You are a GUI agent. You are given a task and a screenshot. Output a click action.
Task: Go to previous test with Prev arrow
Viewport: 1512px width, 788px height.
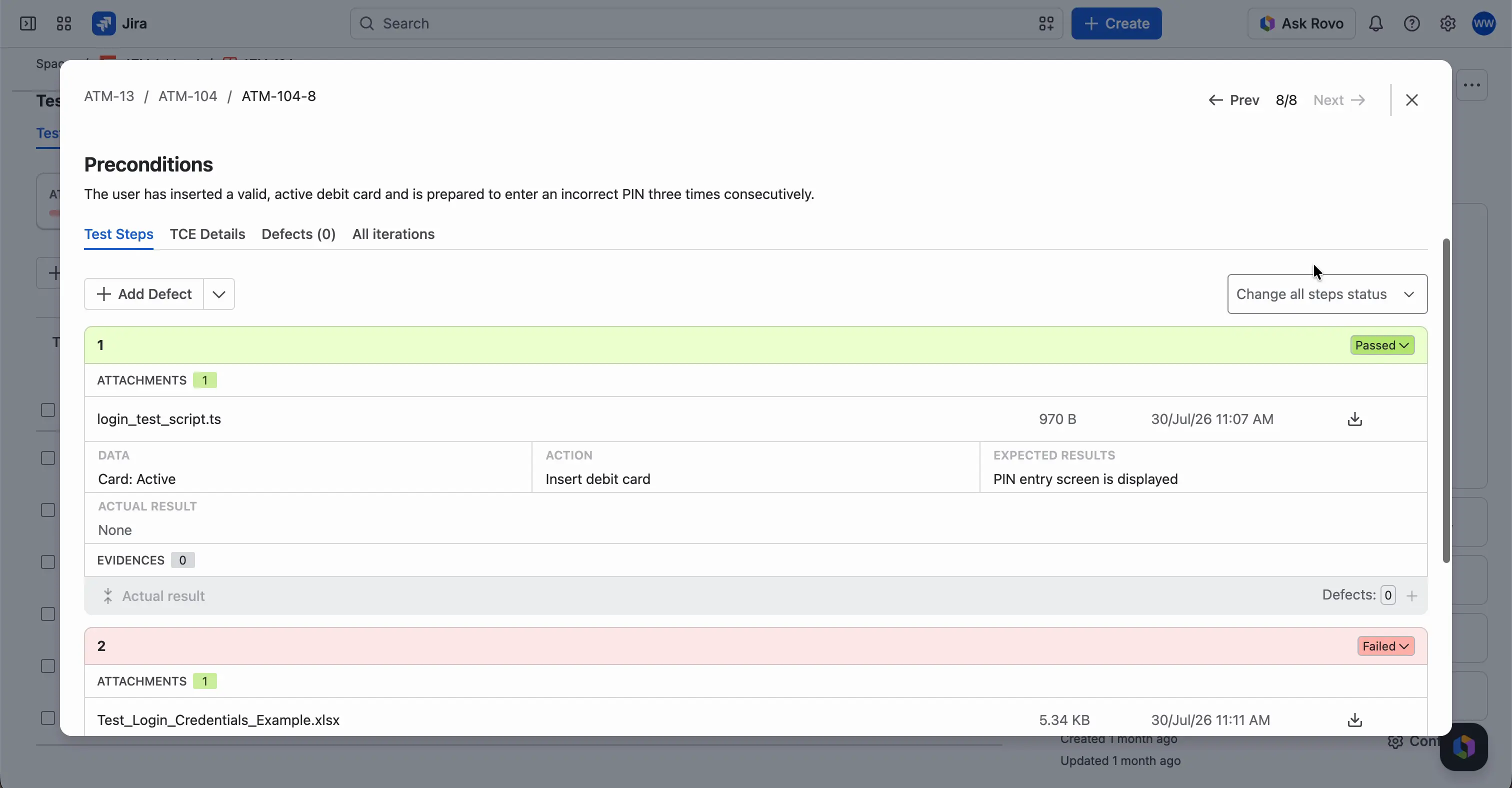[x=1234, y=99]
